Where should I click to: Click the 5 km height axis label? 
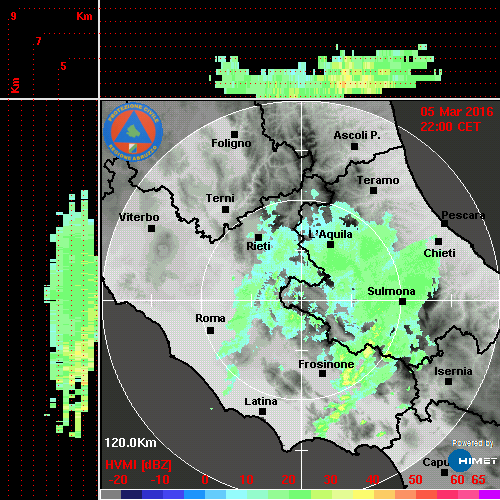(63, 66)
